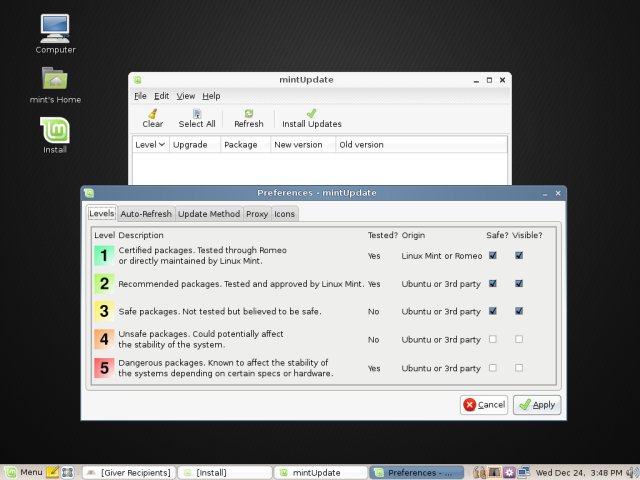Click the green level 1 badge
Image resolution: width=640 pixels, height=480 pixels.
104,256
